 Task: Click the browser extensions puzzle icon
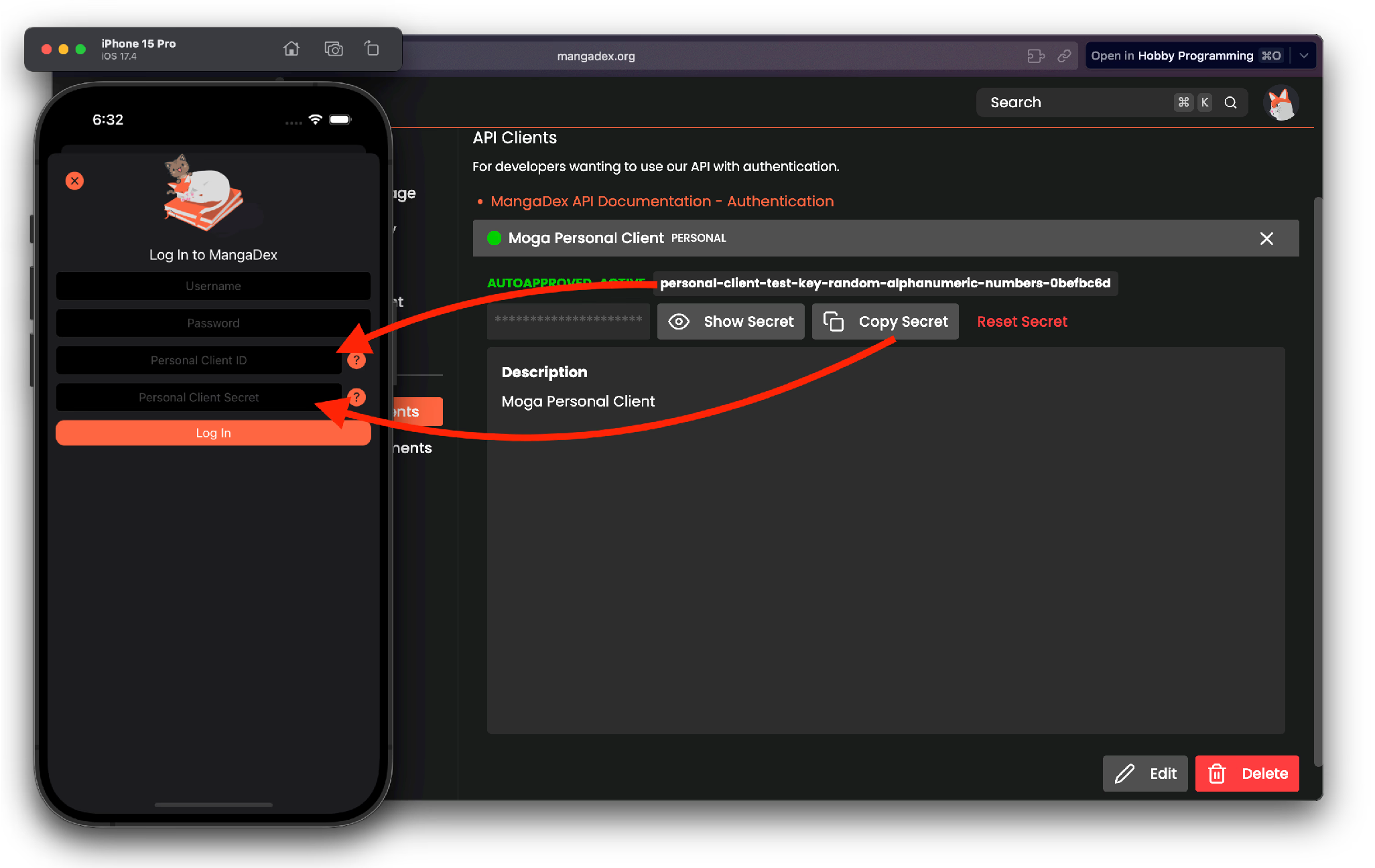click(1036, 56)
